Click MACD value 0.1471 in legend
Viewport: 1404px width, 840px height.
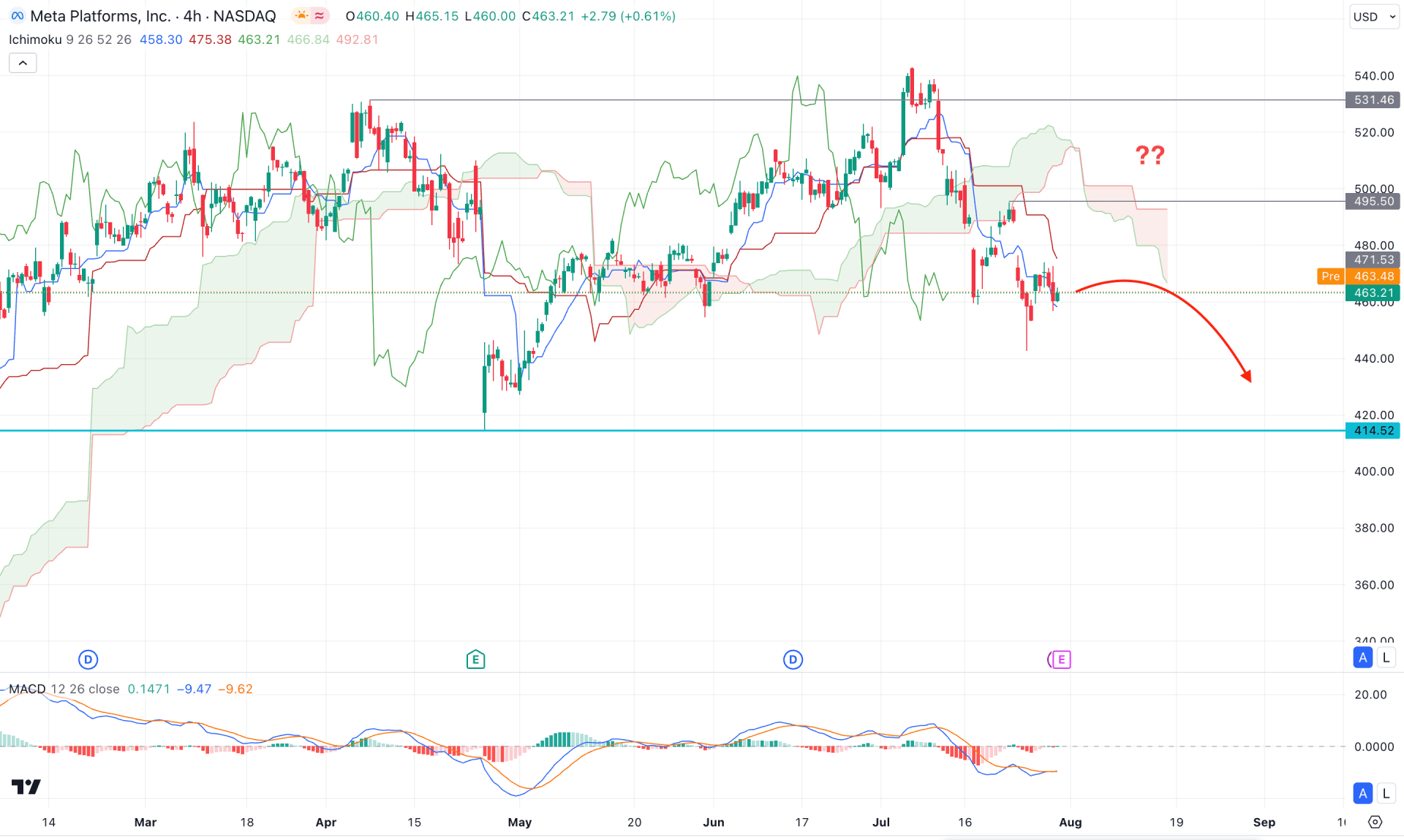(x=148, y=689)
